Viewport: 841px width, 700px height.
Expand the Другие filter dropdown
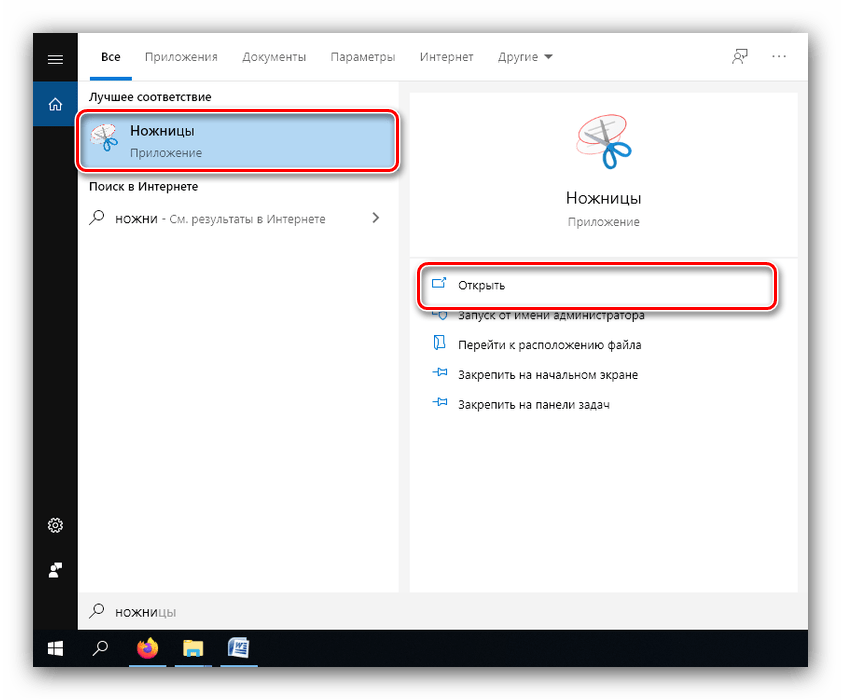click(525, 57)
